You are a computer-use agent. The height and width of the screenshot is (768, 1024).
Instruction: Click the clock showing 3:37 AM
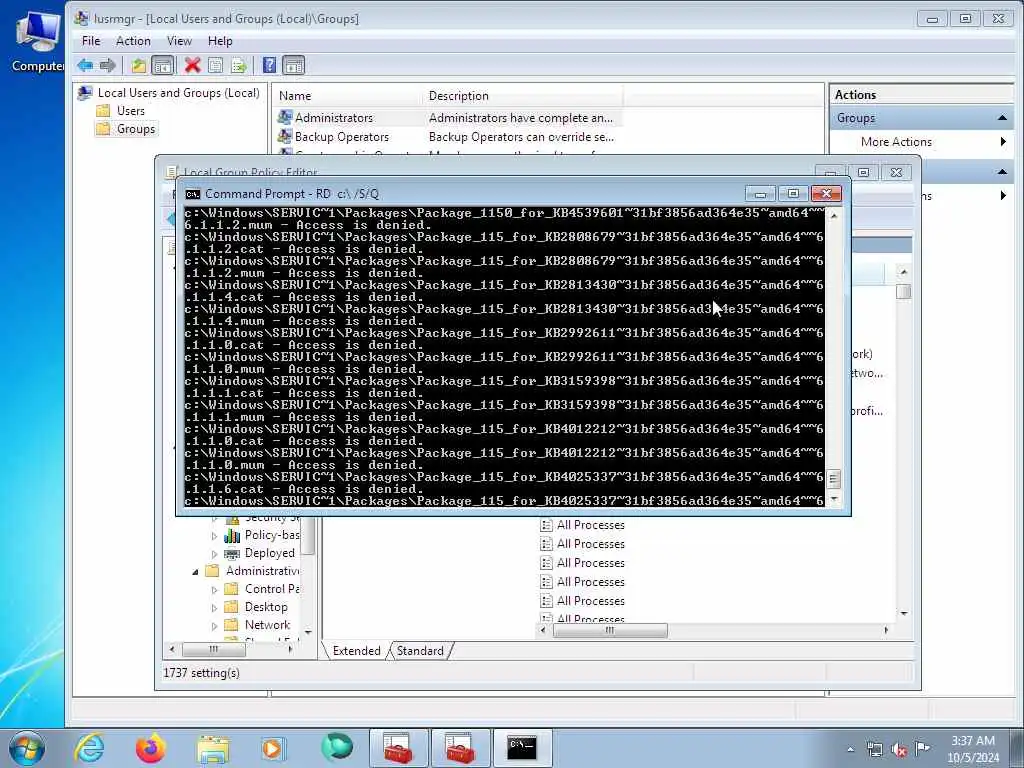tap(972, 741)
